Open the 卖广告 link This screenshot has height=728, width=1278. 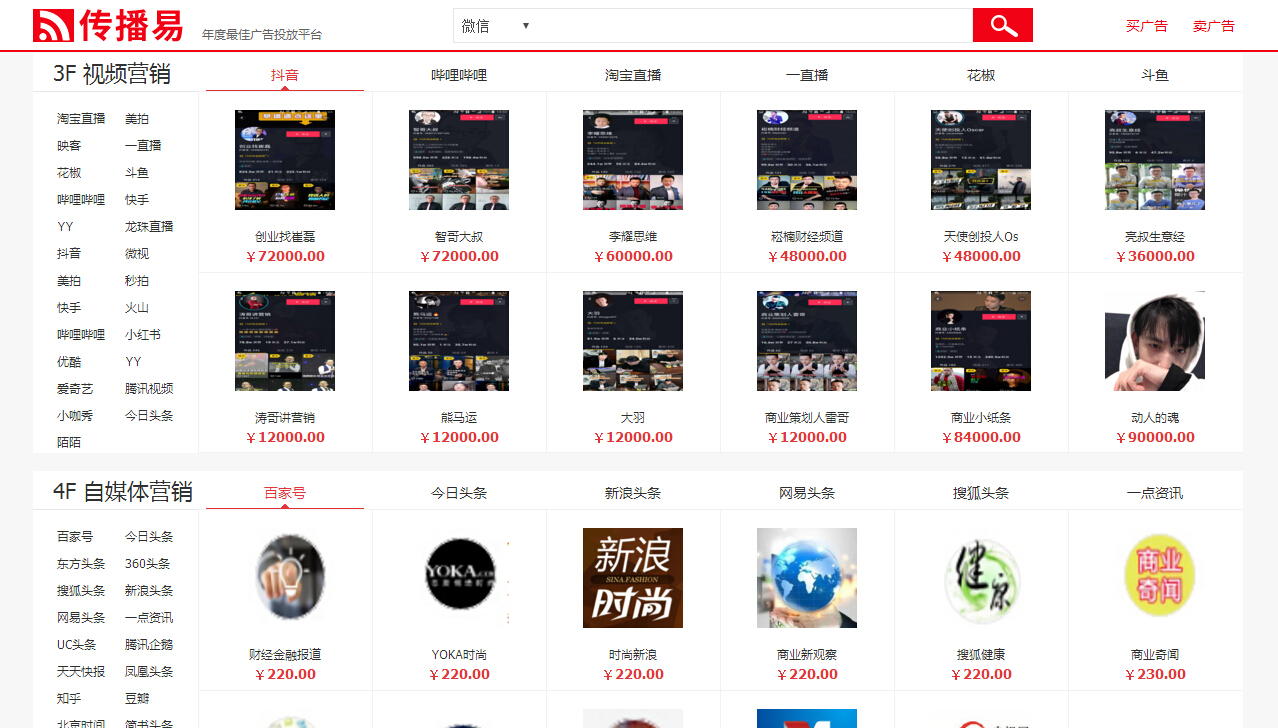coord(1213,26)
